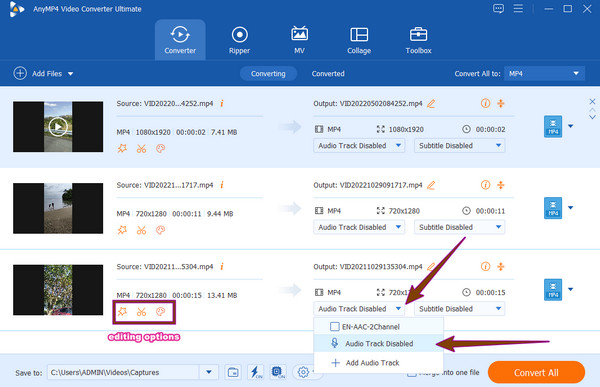Open the effects wand for VID20221...1717.mp4

coord(122,230)
